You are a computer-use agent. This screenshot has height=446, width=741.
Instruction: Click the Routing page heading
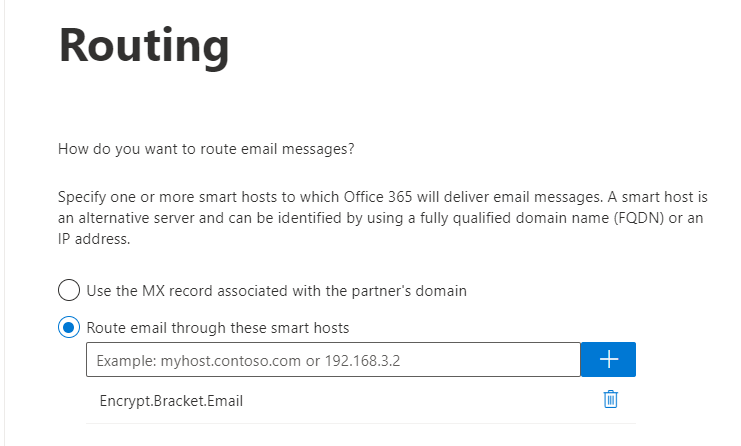pyautogui.click(x=144, y=46)
